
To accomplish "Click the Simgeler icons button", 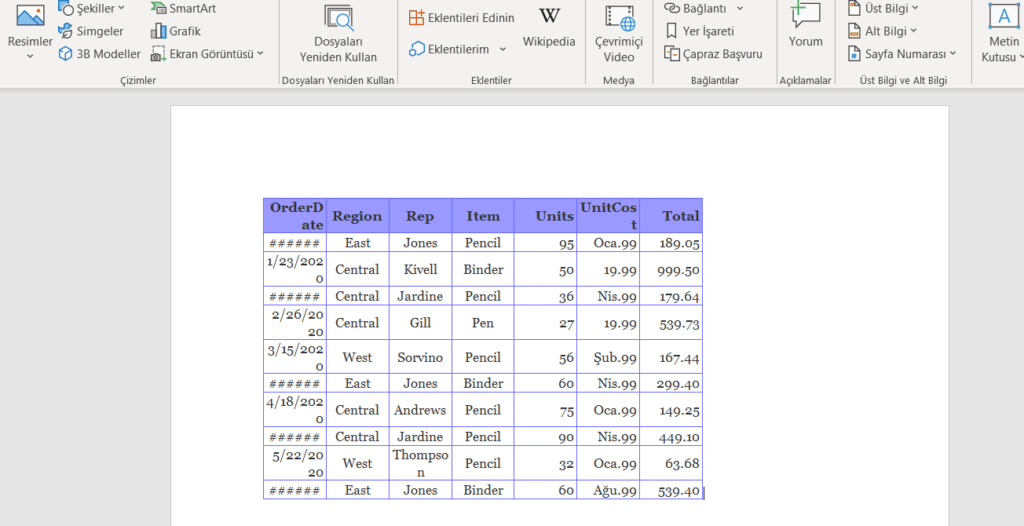I will [91, 31].
